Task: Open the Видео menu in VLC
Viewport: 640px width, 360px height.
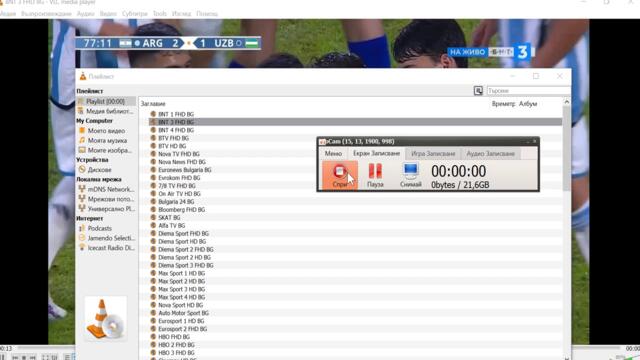Action: [108, 14]
